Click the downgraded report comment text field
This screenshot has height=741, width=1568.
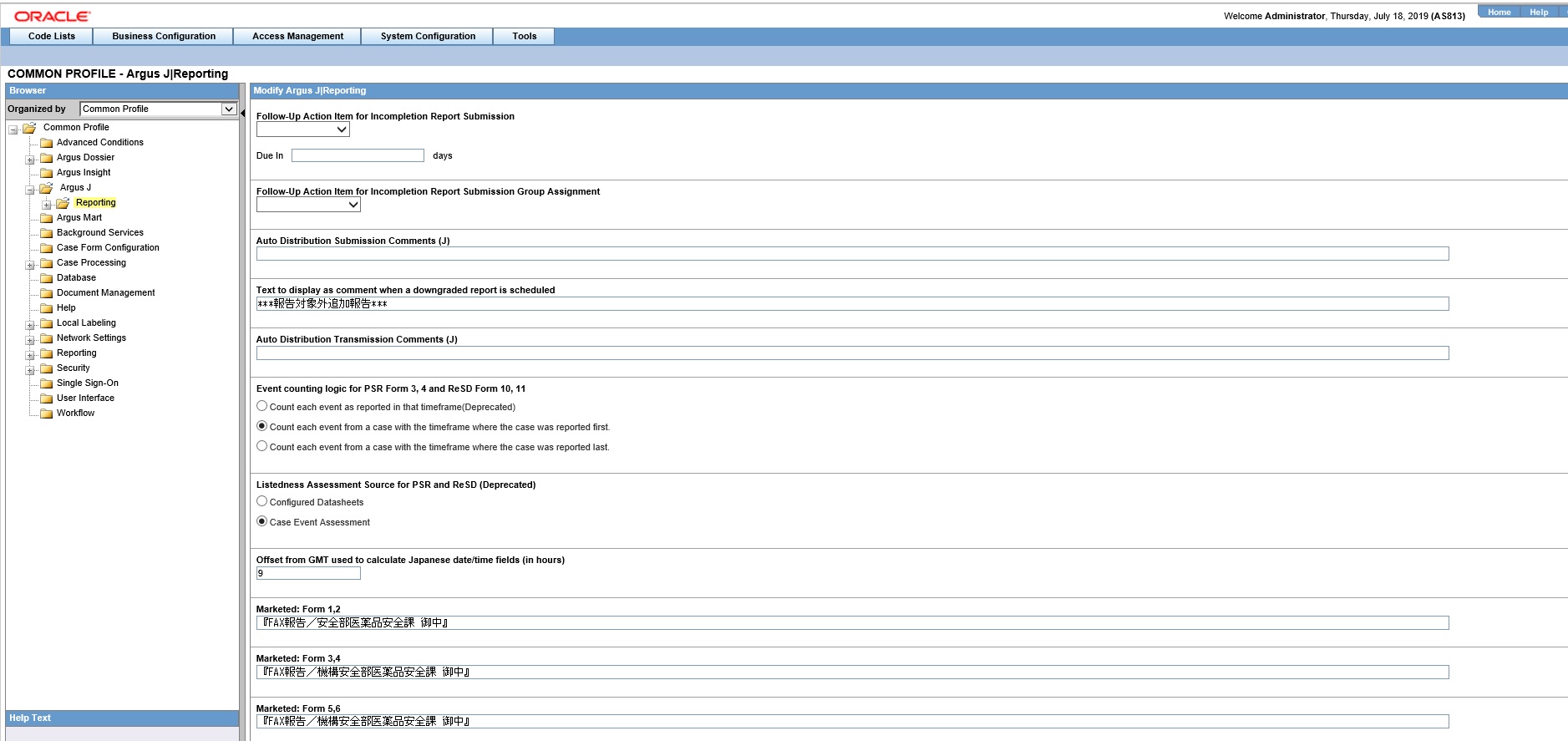pos(852,304)
